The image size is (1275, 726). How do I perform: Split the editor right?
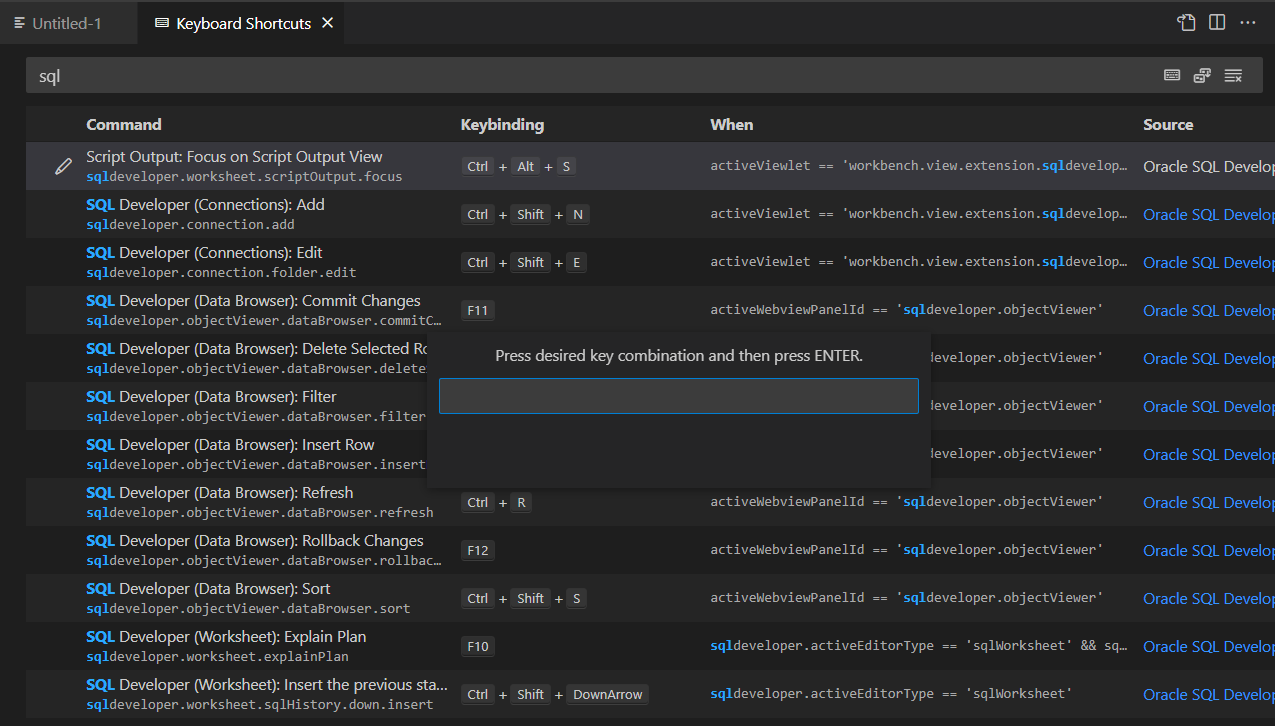point(1217,22)
